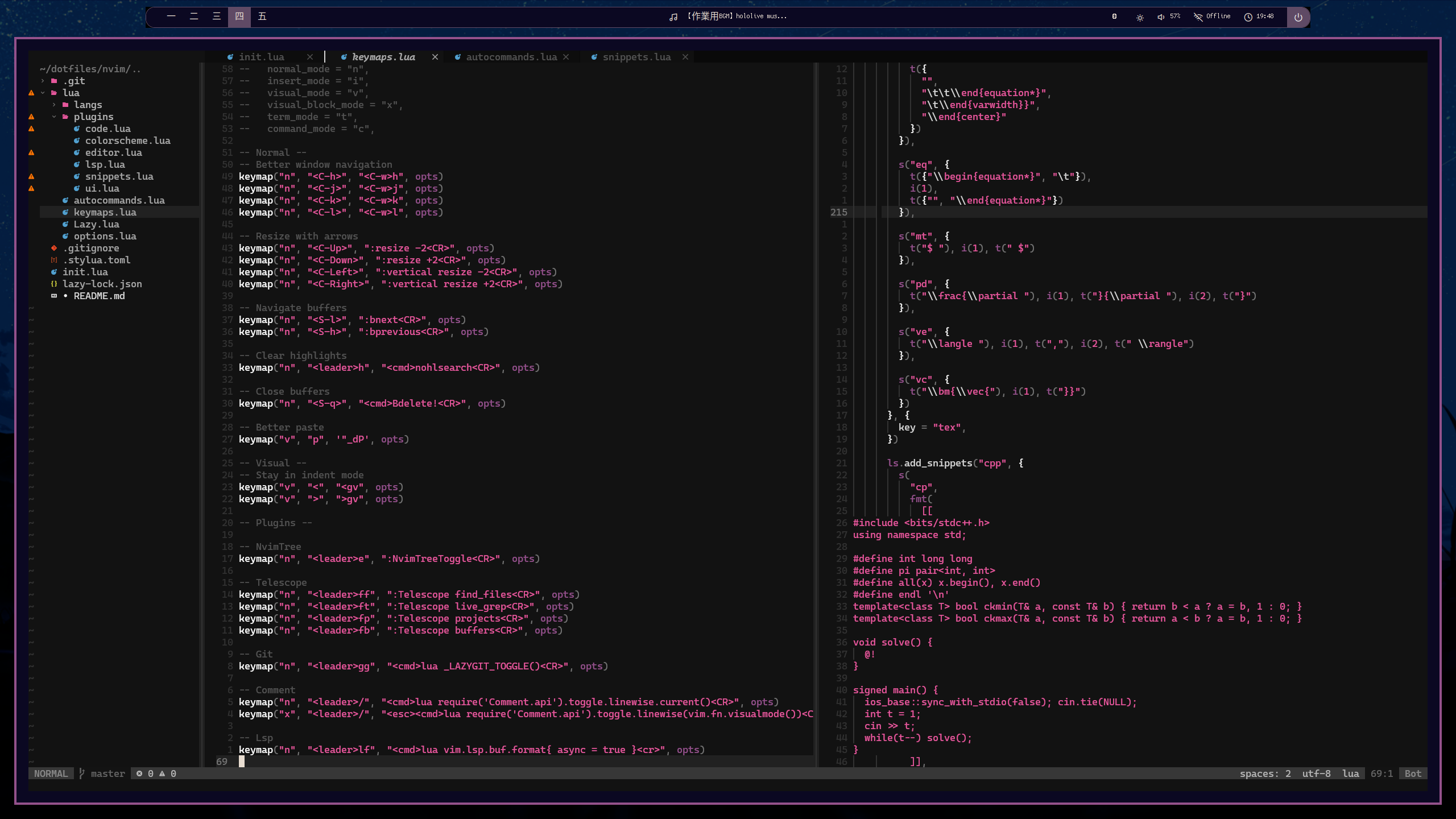This screenshot has height=819, width=1456.
Task: Click the utf-8 encoding status entry
Action: click(x=1317, y=773)
